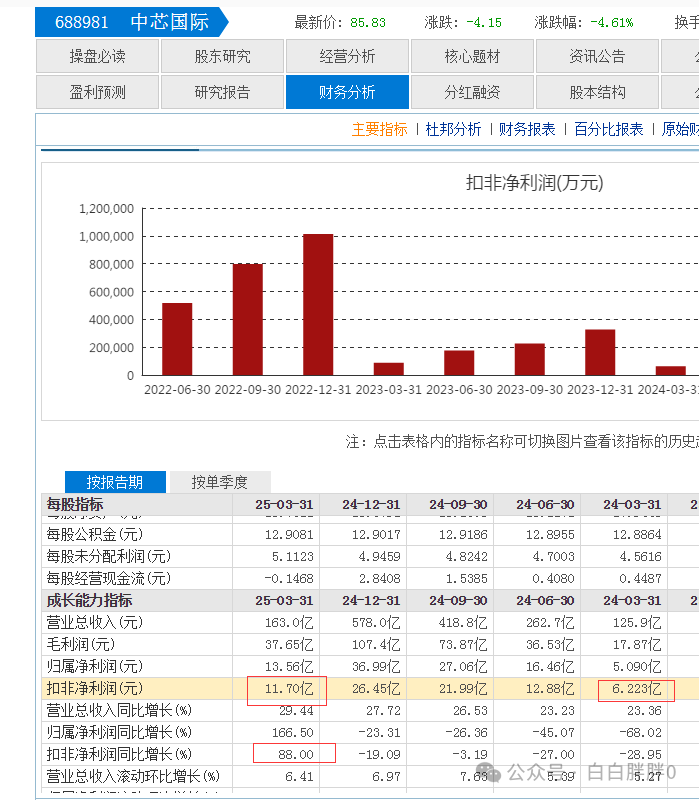Image resolution: width=699 pixels, height=800 pixels.
Task: Click the 扣非净利润同比增长(%) label
Action: point(119,754)
